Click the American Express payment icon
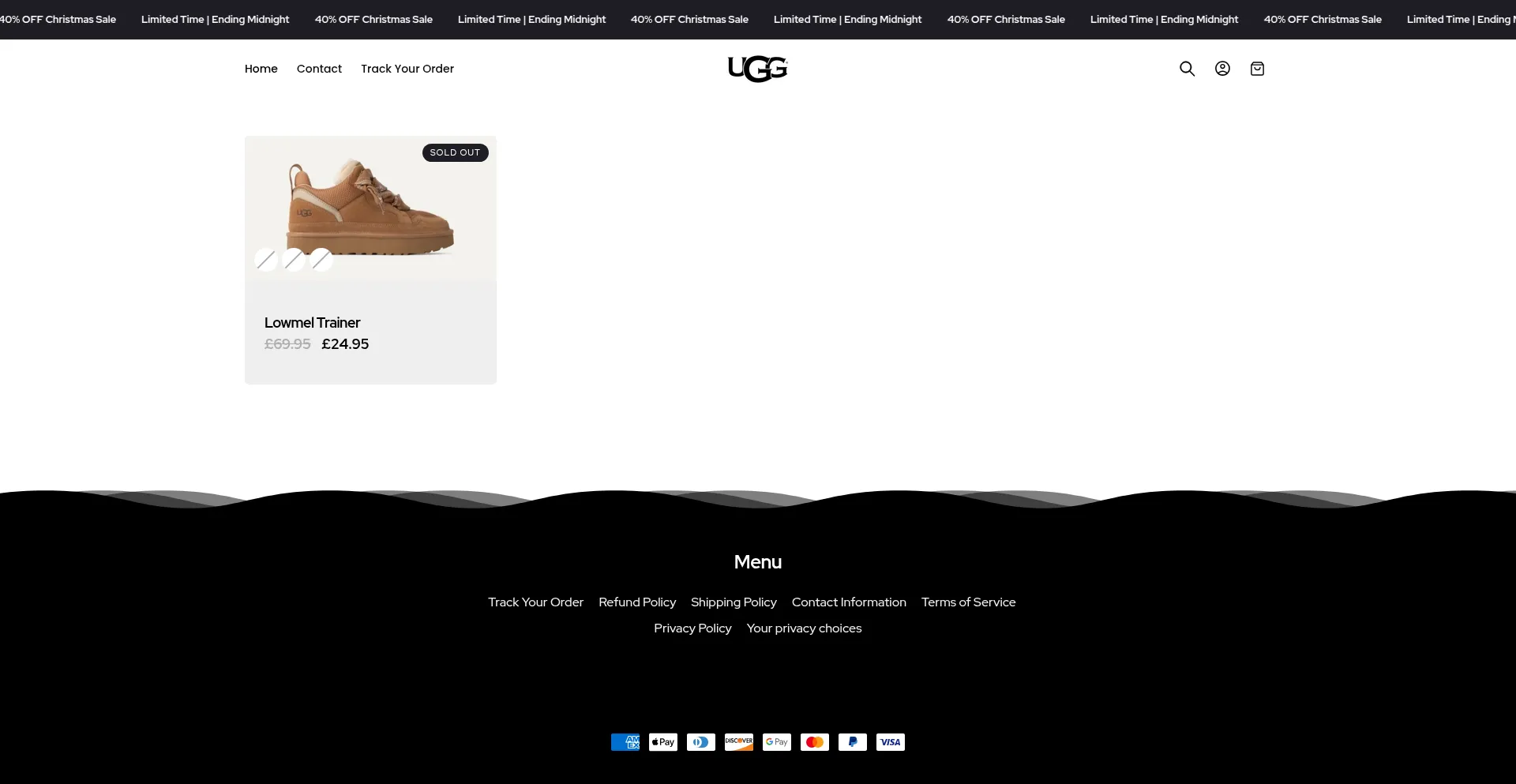The width and height of the screenshot is (1516, 784). coord(625,742)
